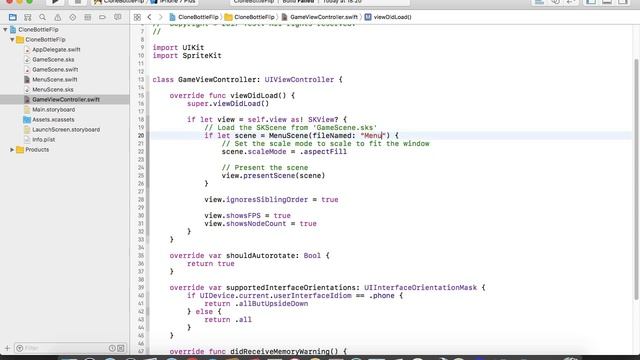
Task: Open viewDidLoad() method jump bar segment
Action: click(388, 17)
